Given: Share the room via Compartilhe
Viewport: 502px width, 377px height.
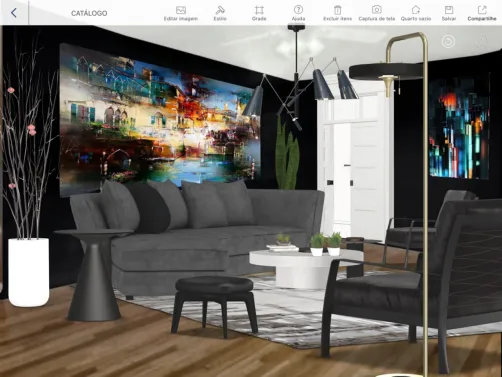Looking at the screenshot, I should pos(482,13).
